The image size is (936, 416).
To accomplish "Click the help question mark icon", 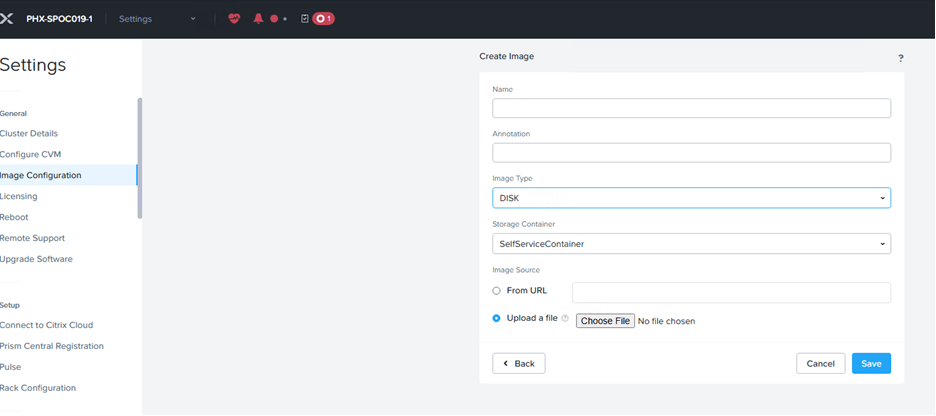I will 900,59.
